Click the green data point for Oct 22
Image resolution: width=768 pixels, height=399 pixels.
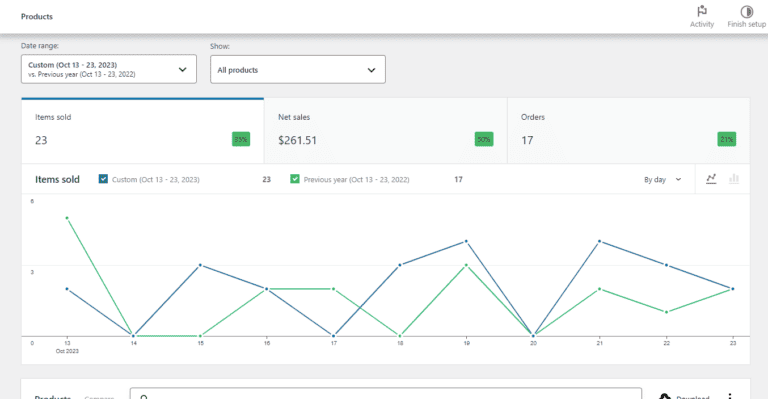pos(666,312)
